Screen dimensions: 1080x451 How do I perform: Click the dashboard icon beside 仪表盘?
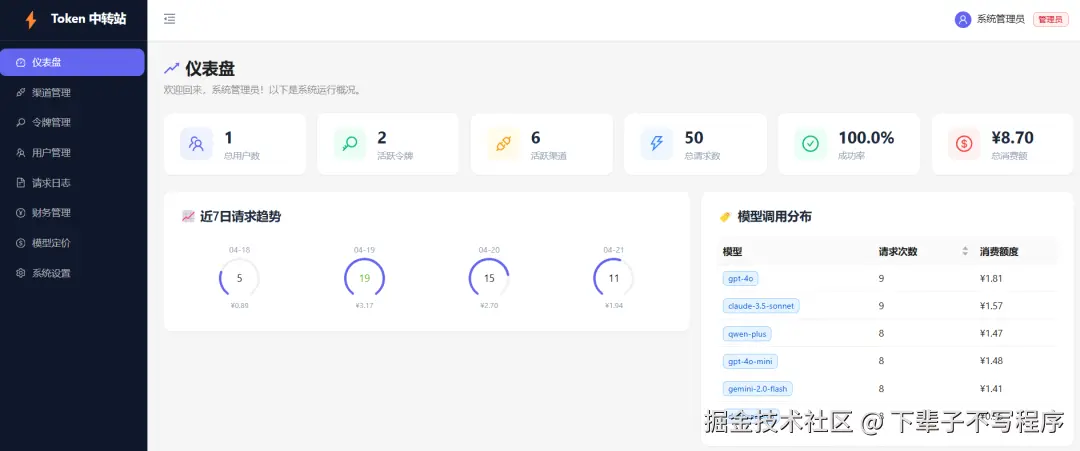(21, 63)
